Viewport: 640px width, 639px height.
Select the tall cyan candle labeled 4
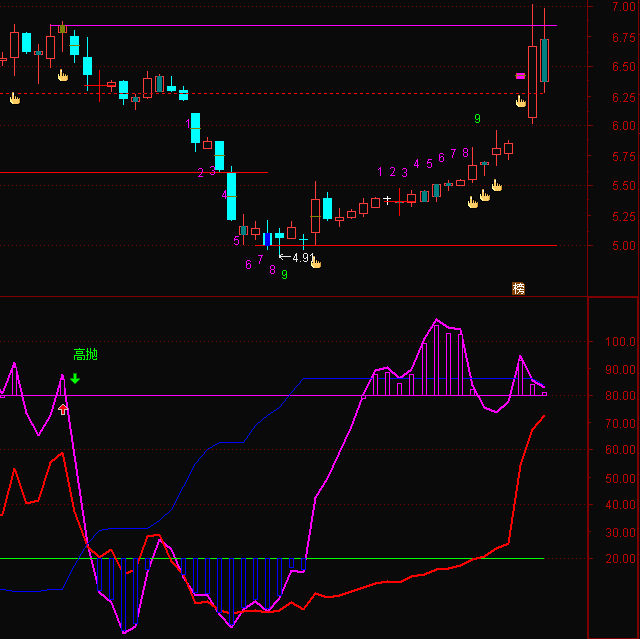[231, 196]
